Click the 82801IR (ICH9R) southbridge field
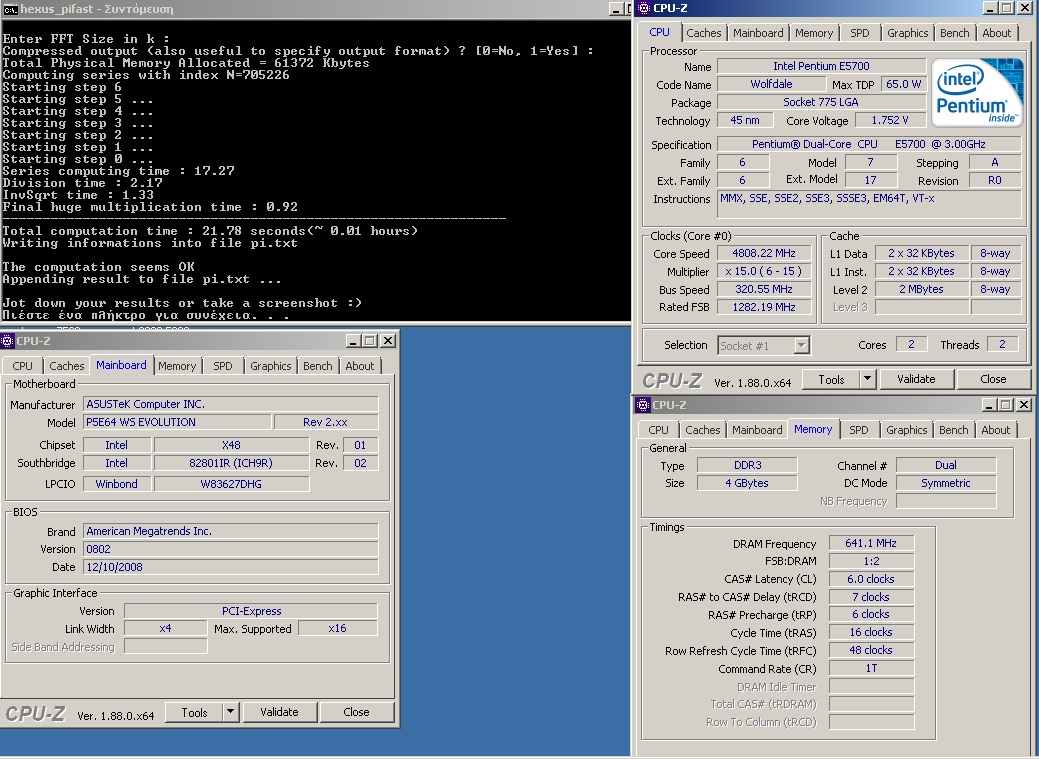The image size is (1039, 759). tap(231, 463)
